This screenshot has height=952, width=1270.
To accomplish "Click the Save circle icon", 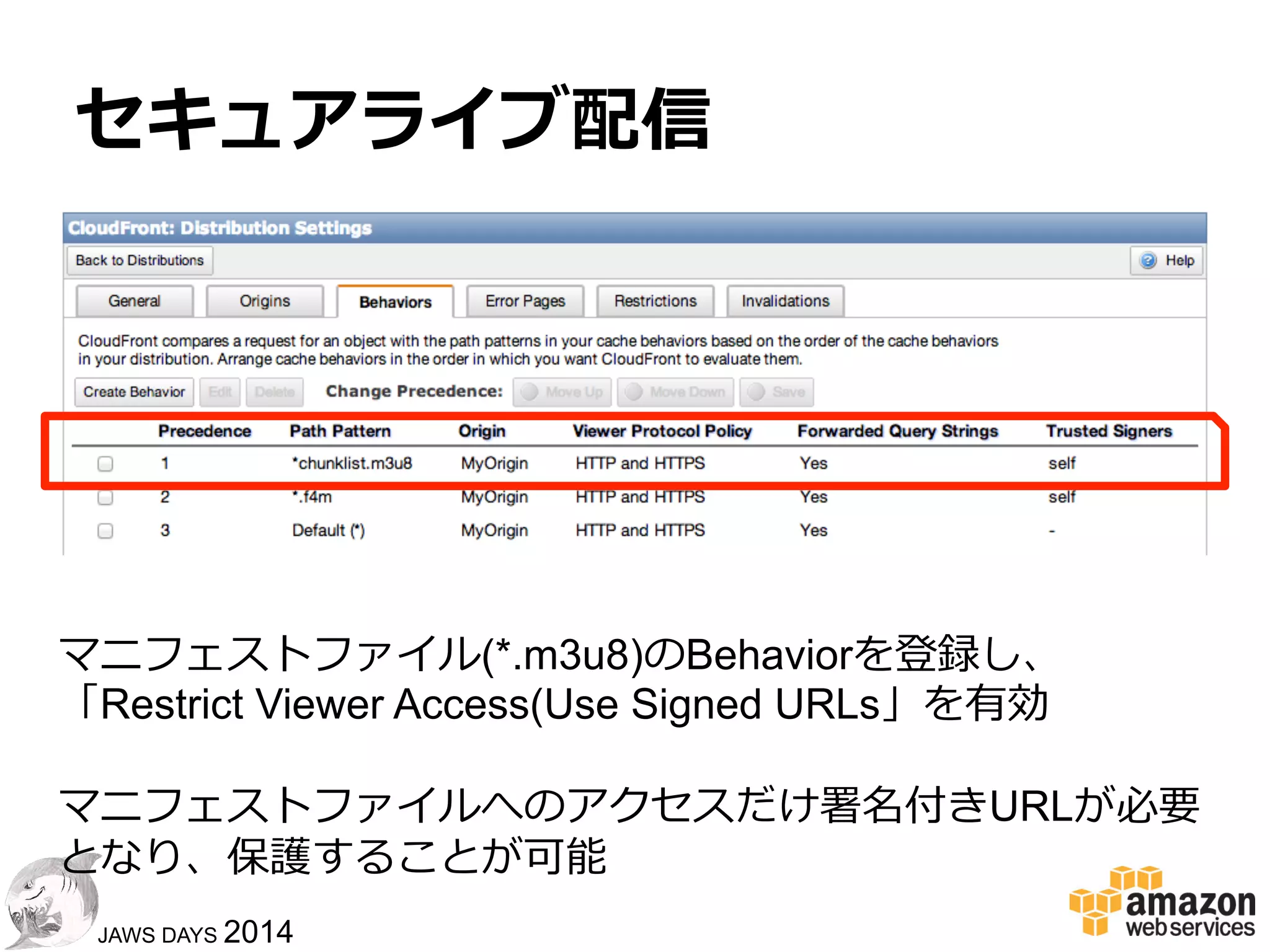I will coord(757,392).
